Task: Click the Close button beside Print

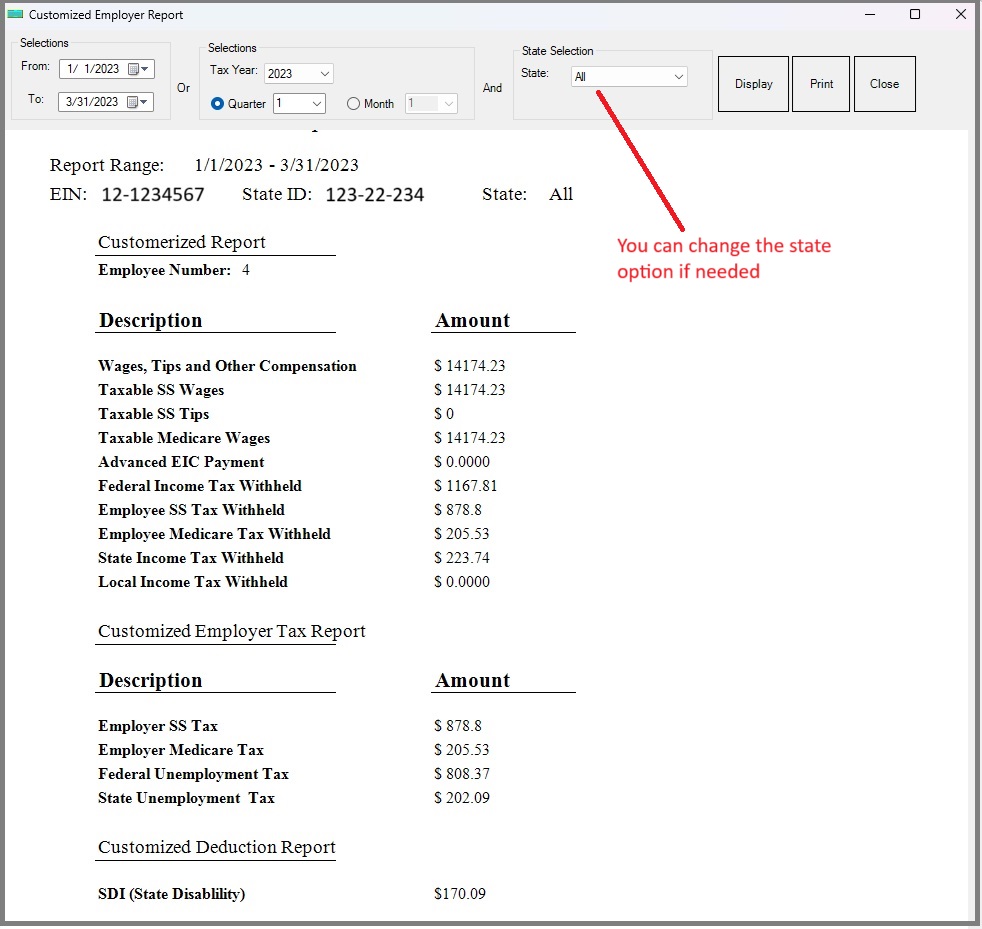Action: (884, 84)
